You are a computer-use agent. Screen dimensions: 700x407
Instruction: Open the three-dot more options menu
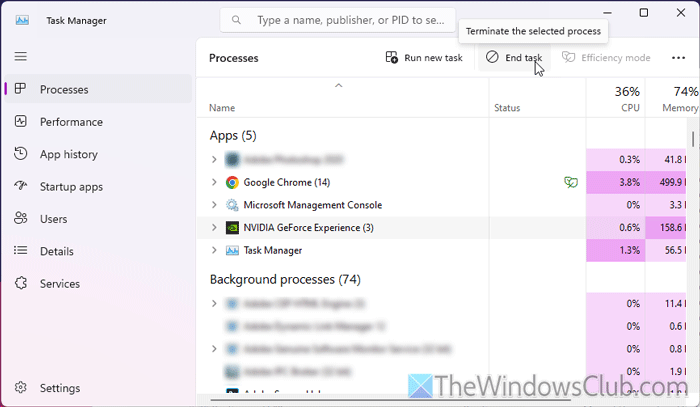678,58
